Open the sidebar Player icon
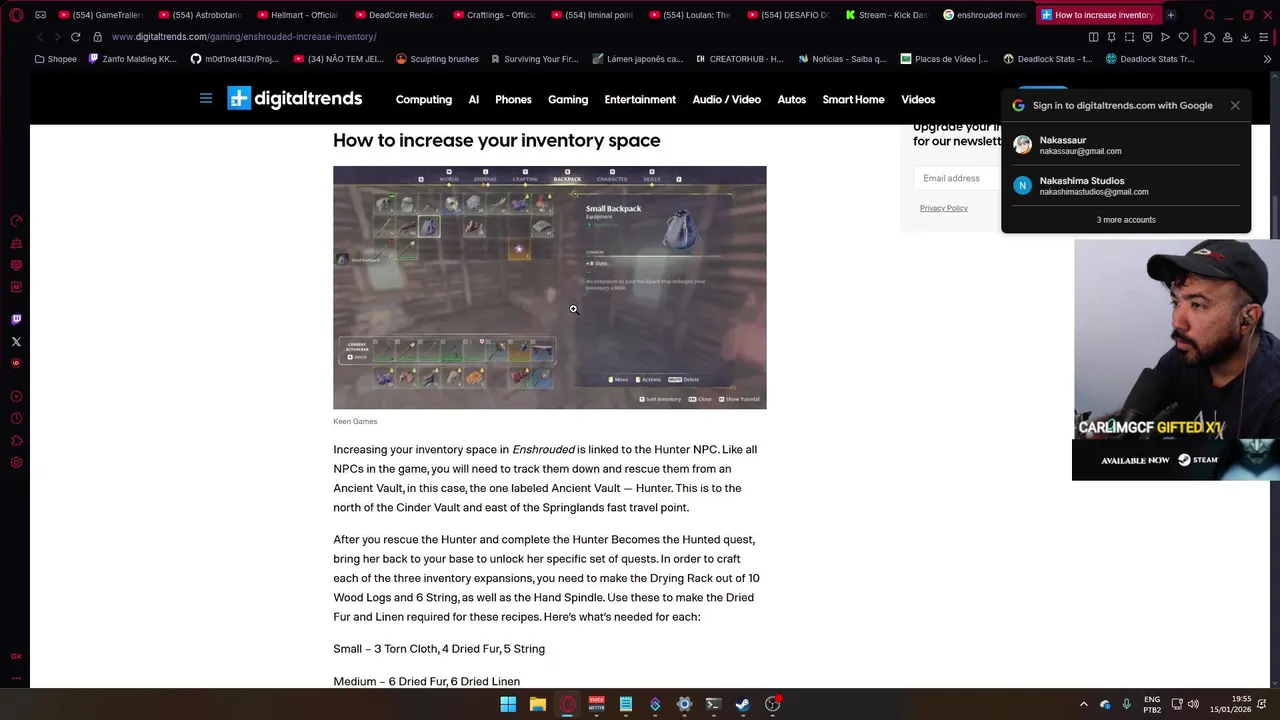 tap(16, 396)
